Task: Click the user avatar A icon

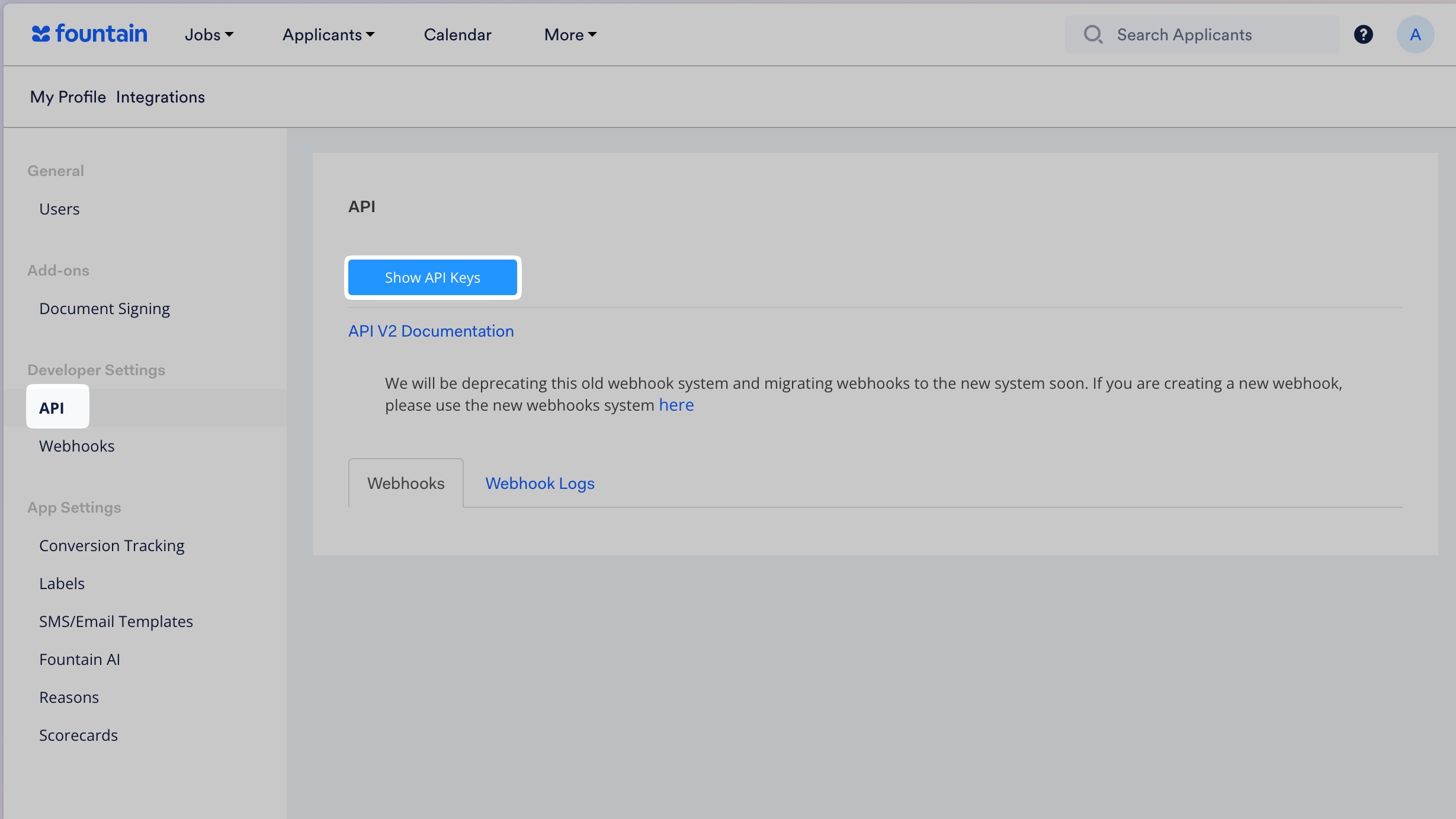Action: [x=1415, y=34]
